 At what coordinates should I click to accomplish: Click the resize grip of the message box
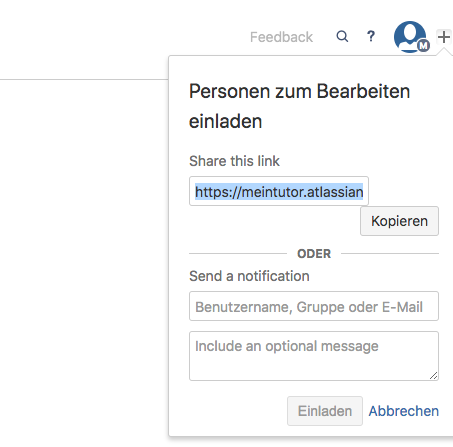(433, 376)
